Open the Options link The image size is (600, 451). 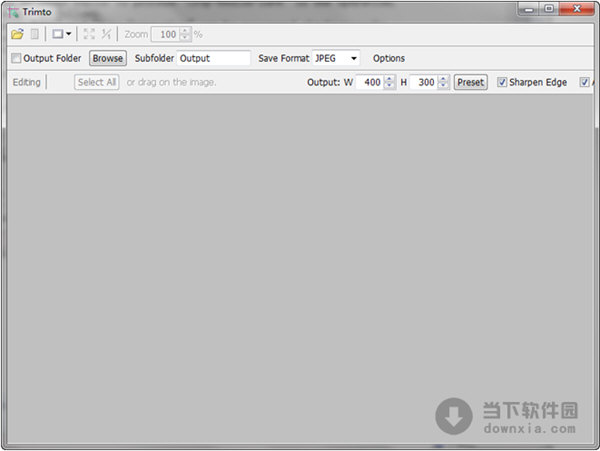tap(389, 58)
